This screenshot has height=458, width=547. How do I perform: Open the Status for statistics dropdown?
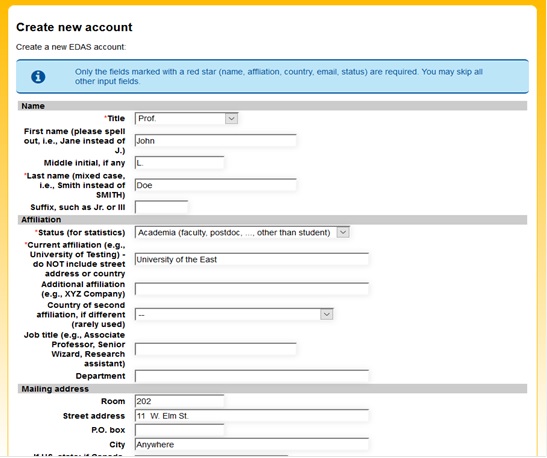(242, 233)
